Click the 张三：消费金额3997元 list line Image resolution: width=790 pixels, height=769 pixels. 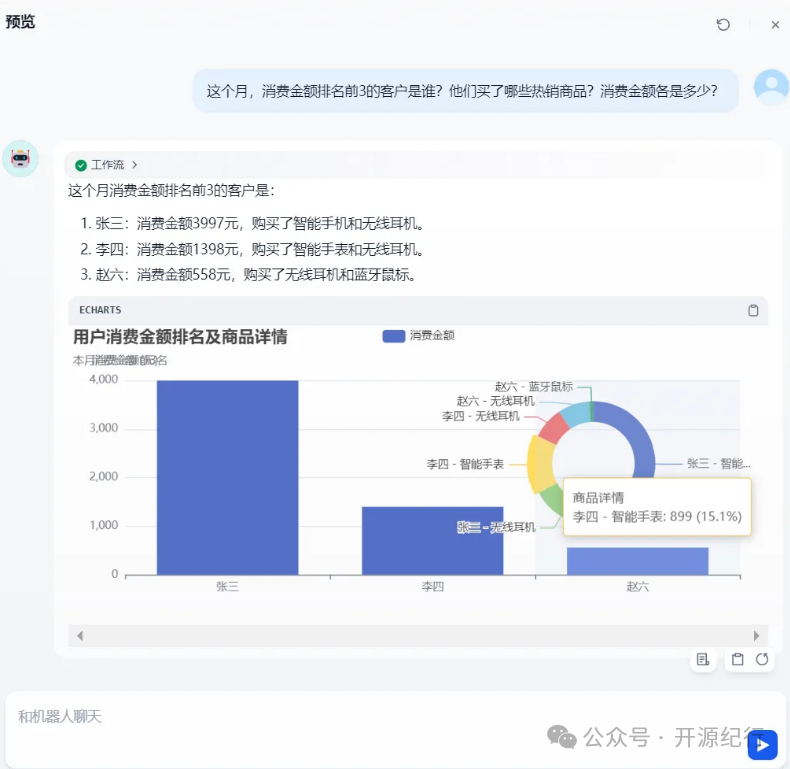pyautogui.click(x=252, y=223)
